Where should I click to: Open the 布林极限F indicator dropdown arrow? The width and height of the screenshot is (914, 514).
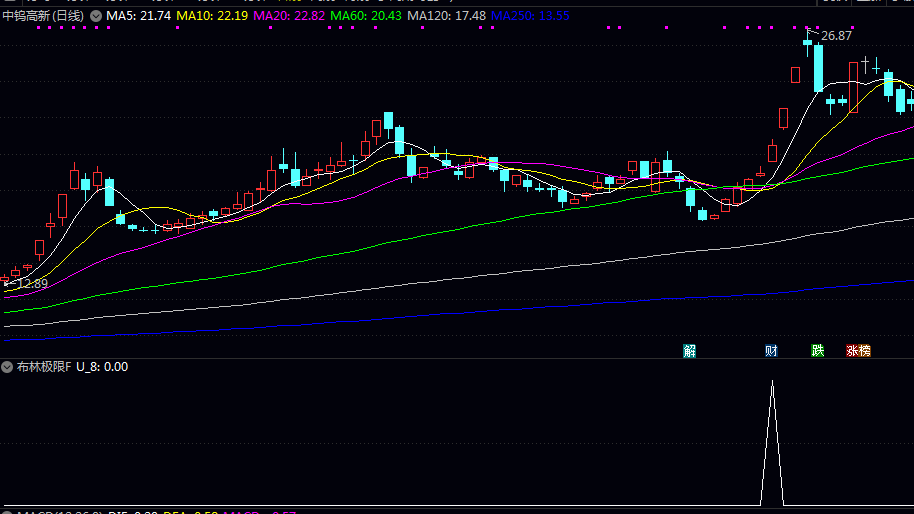(7, 367)
